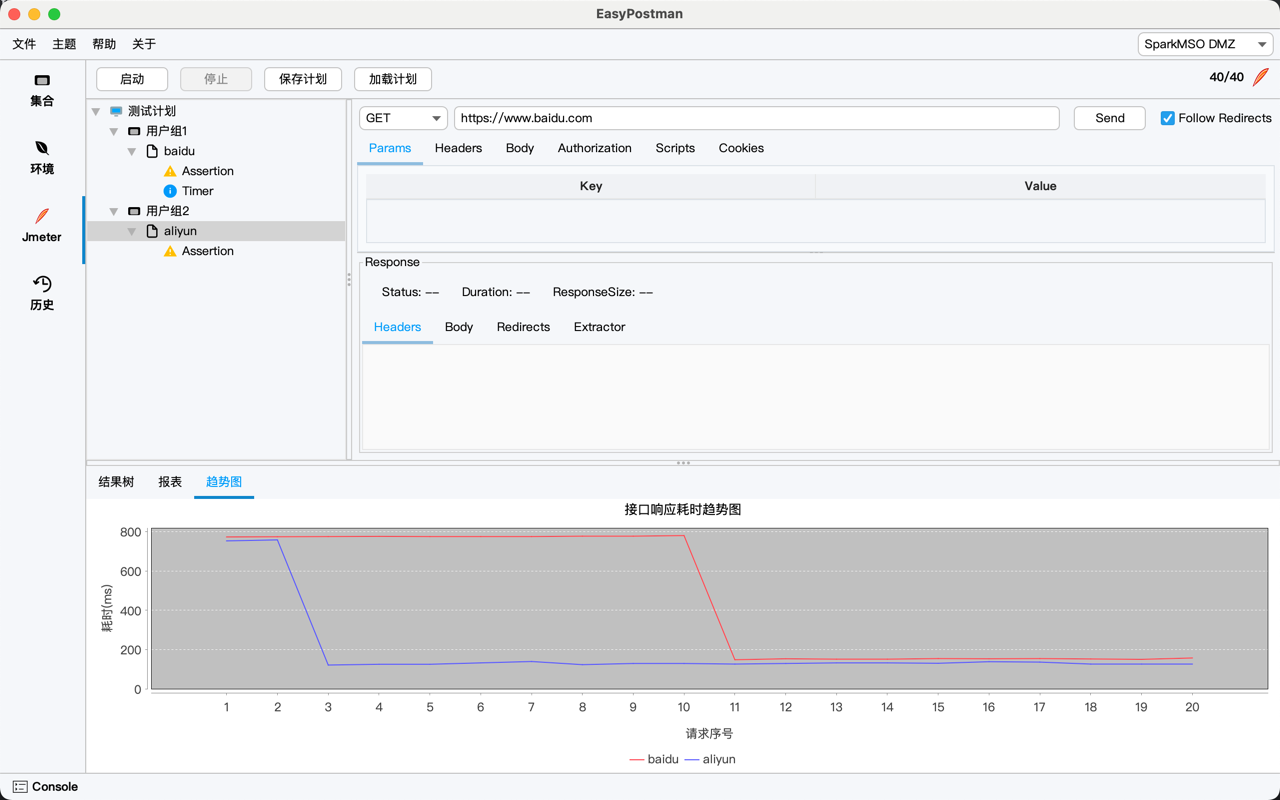Click the 保存计划 button
The height and width of the screenshot is (800, 1280).
tap(303, 79)
